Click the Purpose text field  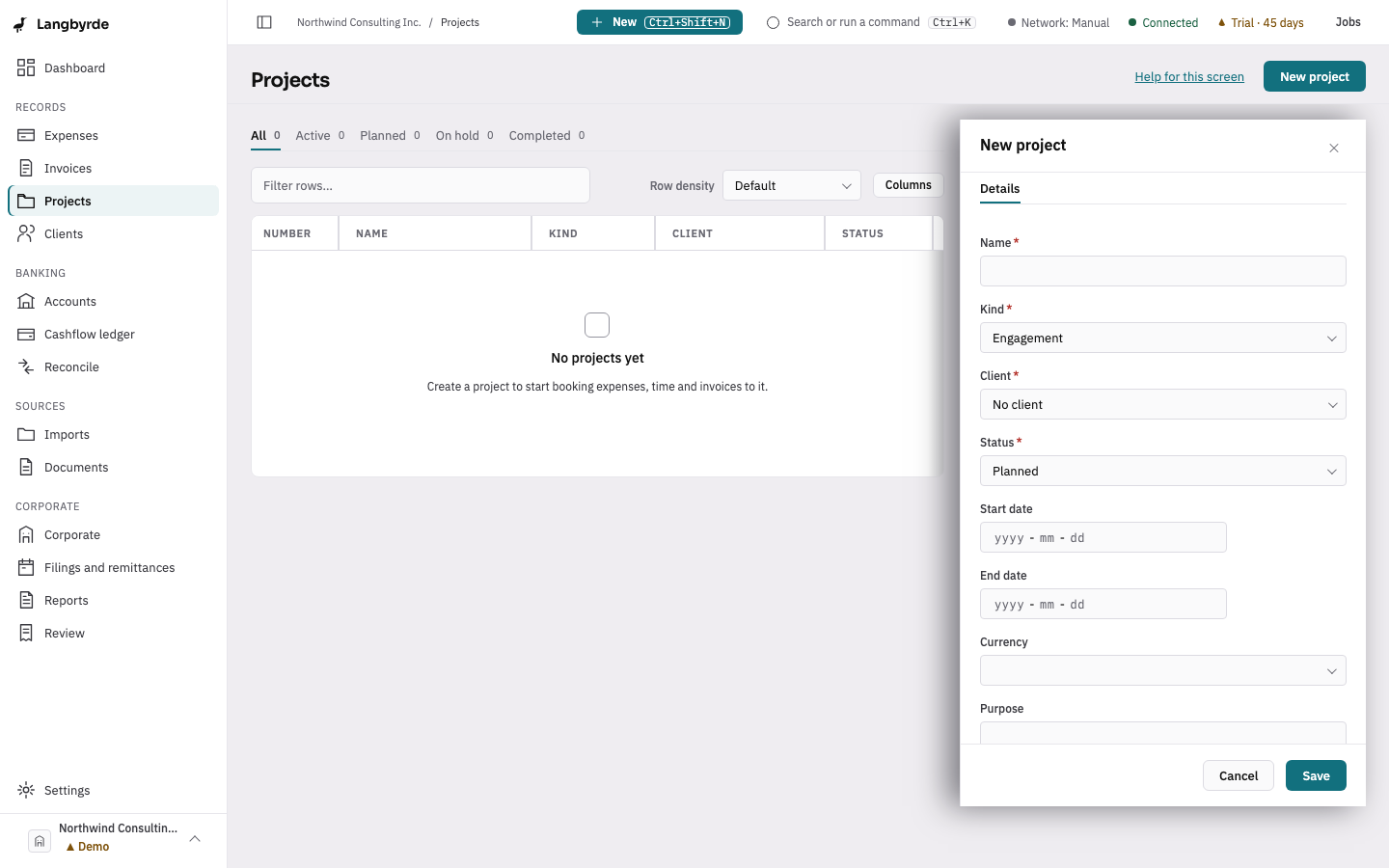pos(1163,733)
